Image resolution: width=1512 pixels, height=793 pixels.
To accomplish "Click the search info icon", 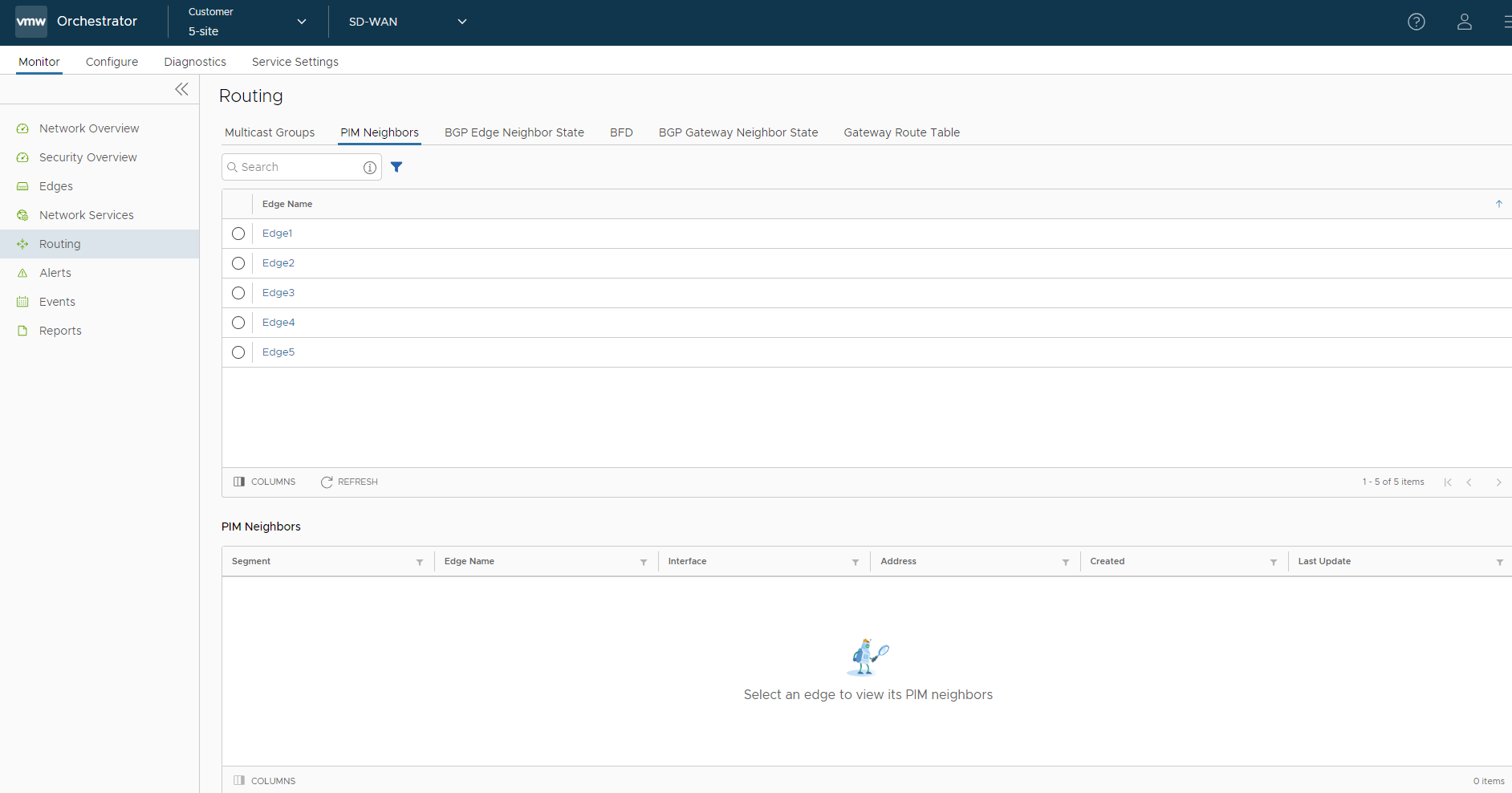I will tap(369, 167).
